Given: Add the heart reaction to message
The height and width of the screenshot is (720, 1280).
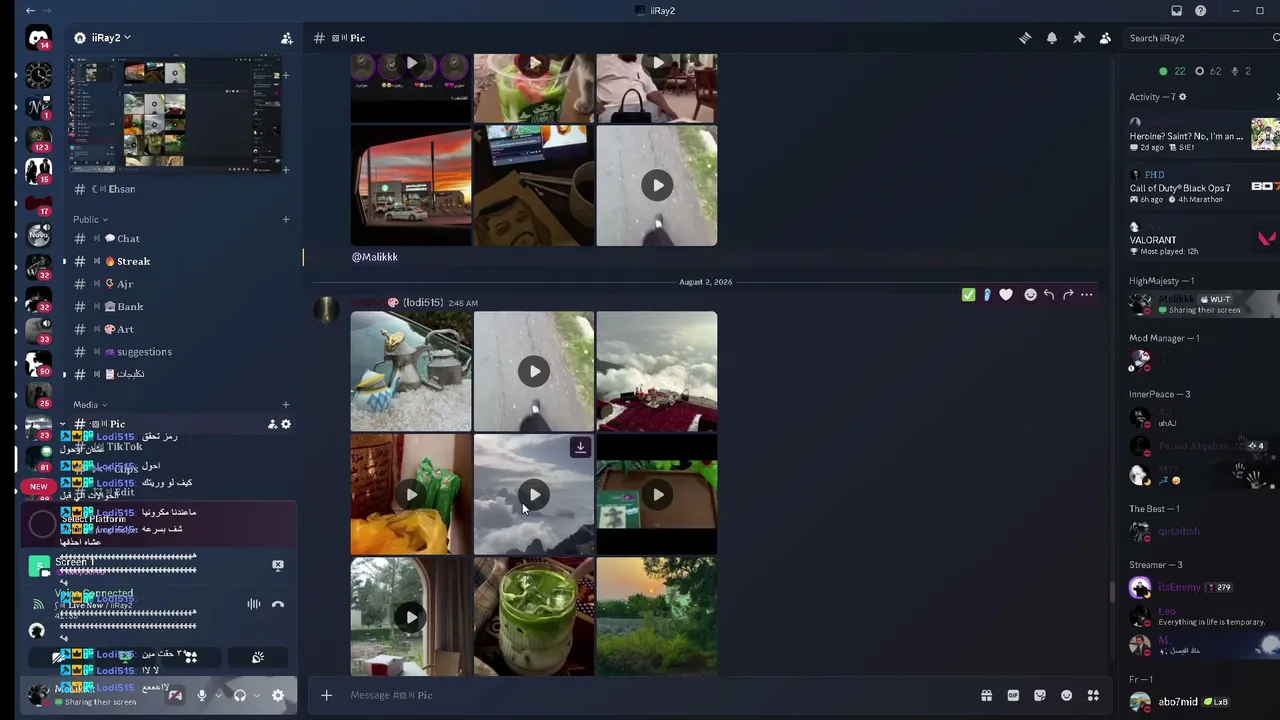Looking at the screenshot, I should [x=1006, y=295].
